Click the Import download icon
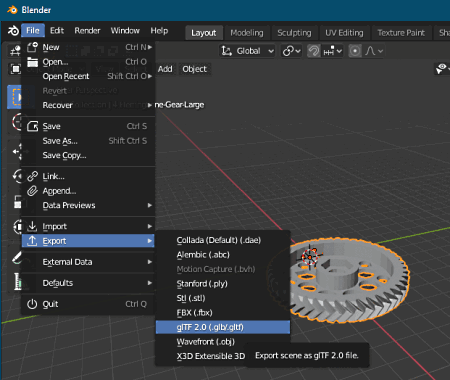This screenshot has height=380, width=450. 32,226
